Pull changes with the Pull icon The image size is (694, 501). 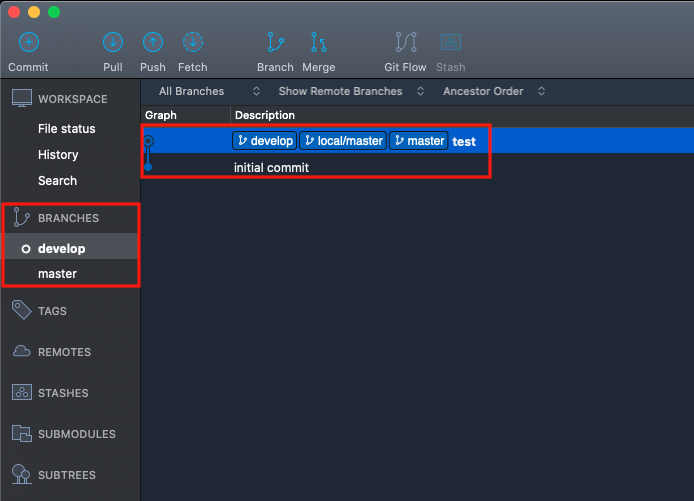point(113,42)
